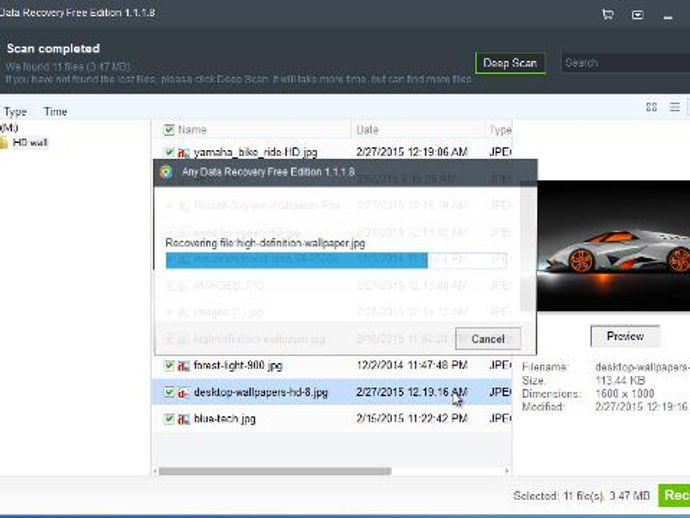Sort the file list by Type column
The image size is (690, 518).
click(x=500, y=130)
